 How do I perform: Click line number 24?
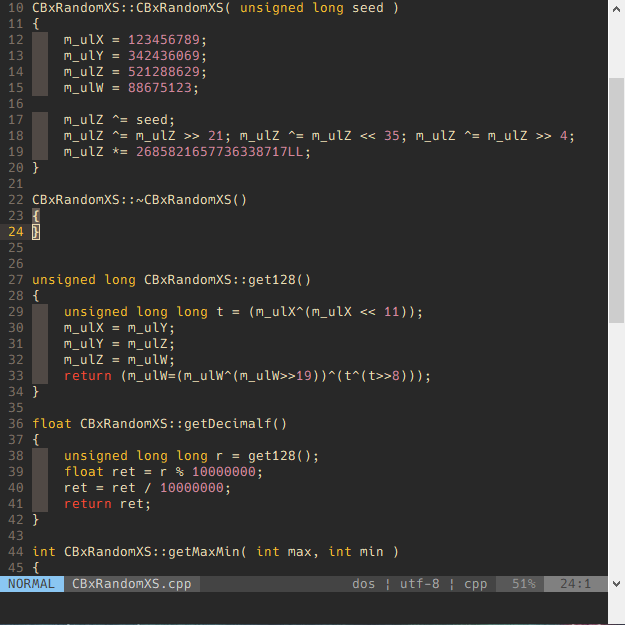point(16,232)
